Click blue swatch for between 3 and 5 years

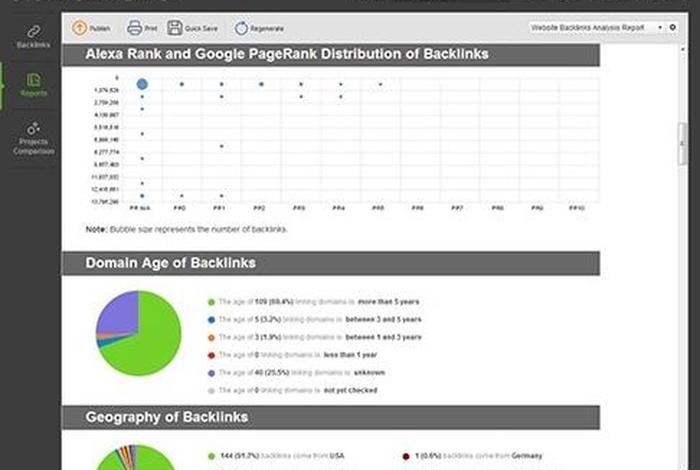(212, 320)
